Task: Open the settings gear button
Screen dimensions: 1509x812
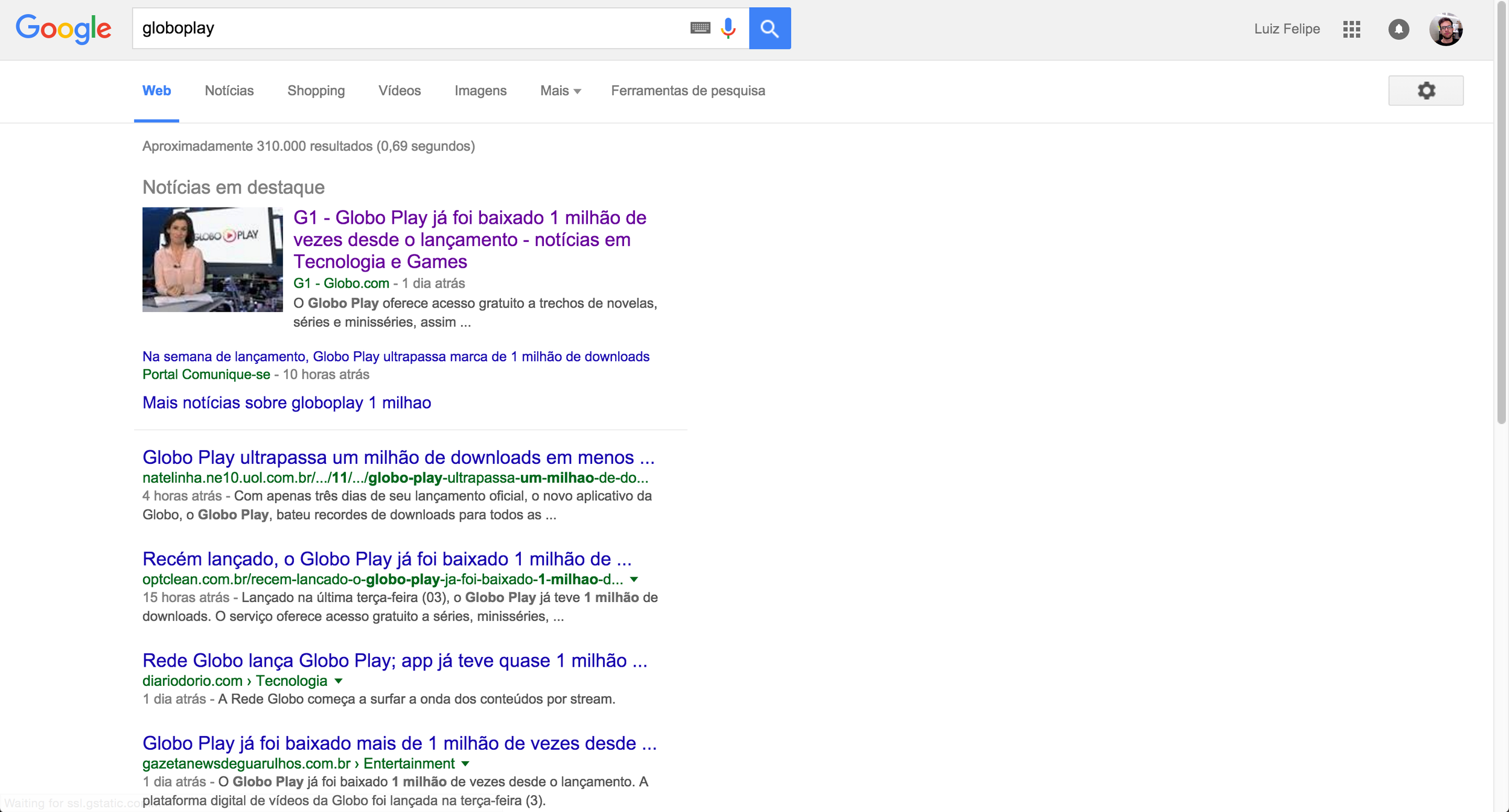Action: pos(1426,90)
